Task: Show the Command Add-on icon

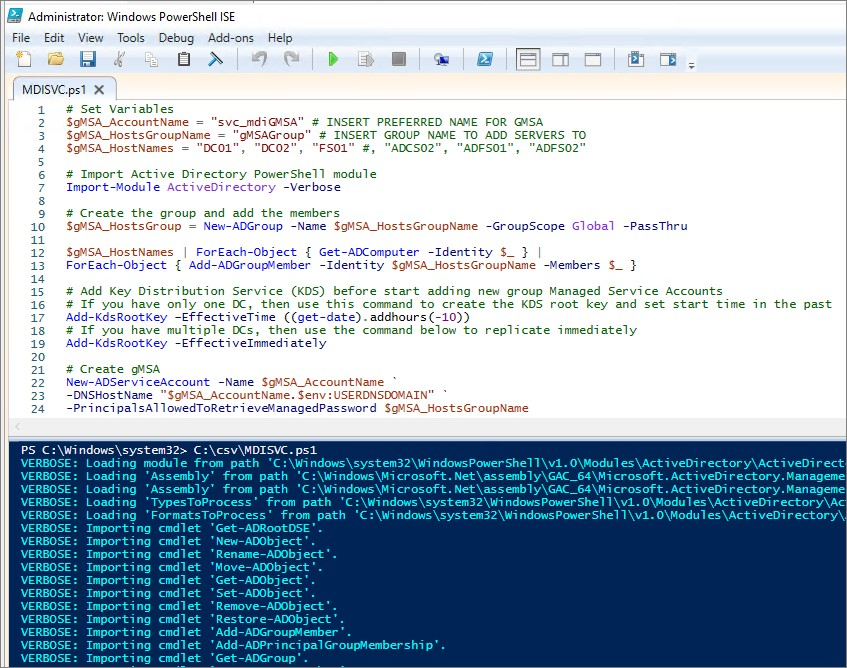Action: coord(668,59)
